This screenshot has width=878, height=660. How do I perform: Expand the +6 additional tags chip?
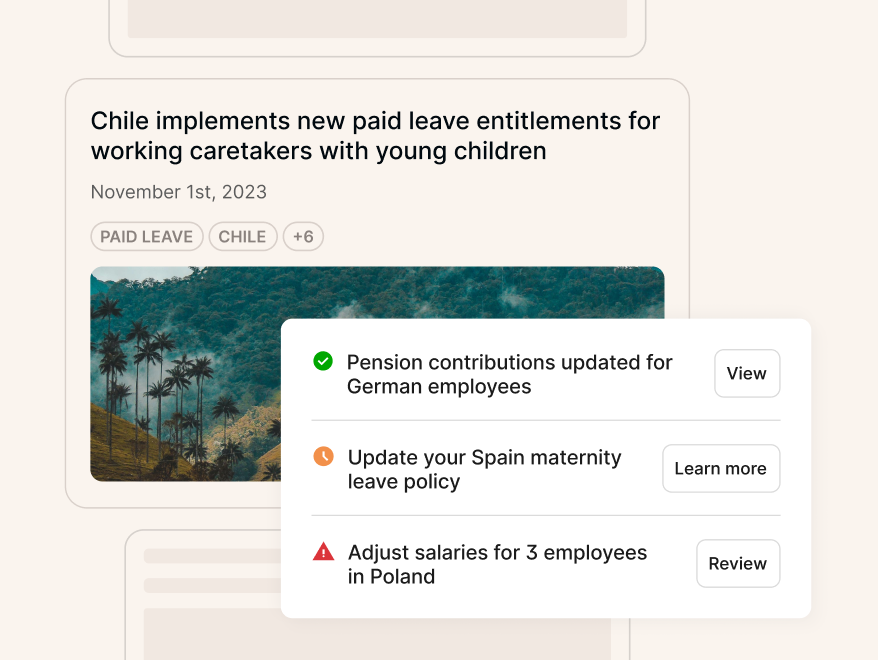(x=303, y=236)
